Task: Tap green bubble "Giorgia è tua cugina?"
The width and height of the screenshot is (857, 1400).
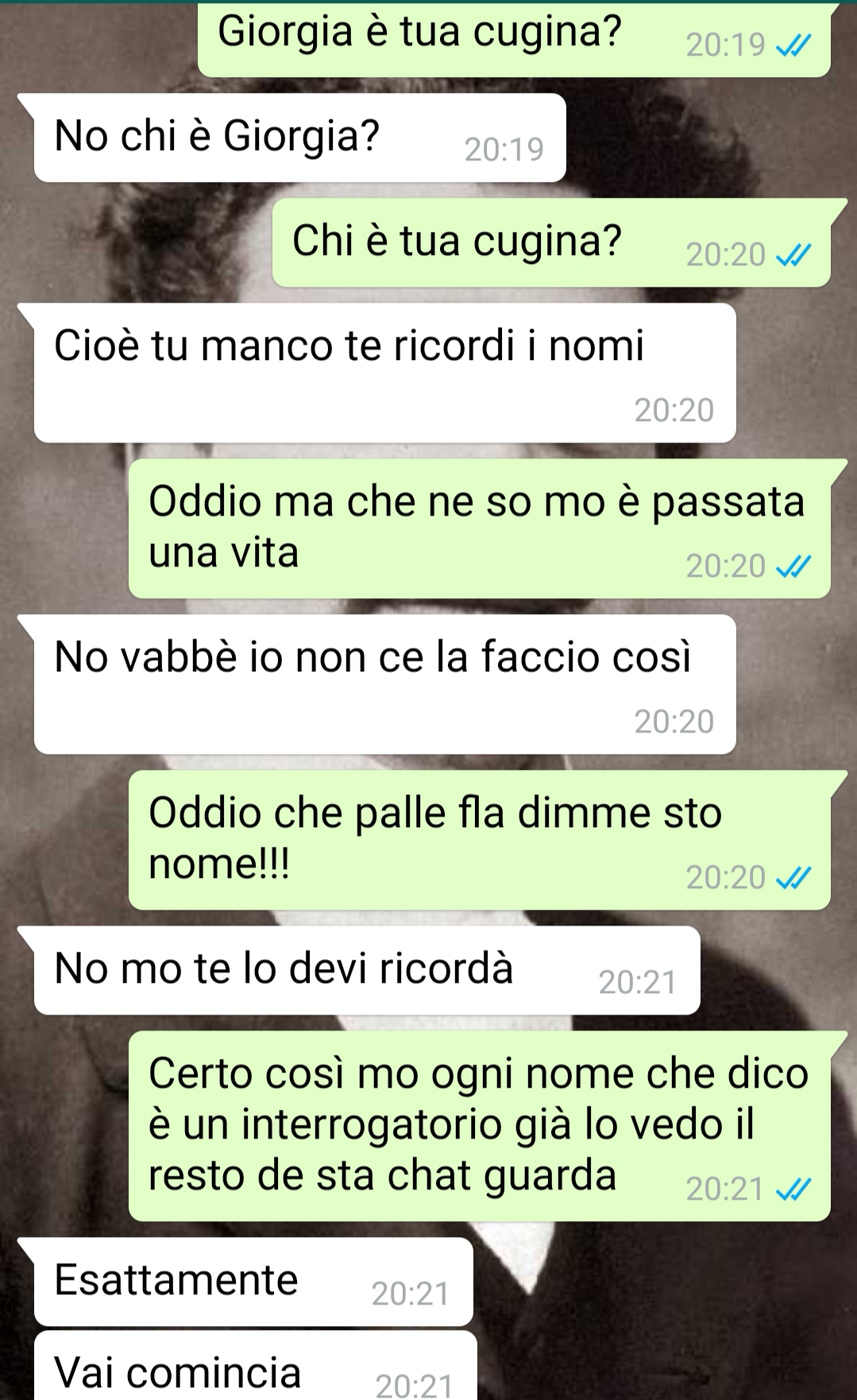Action: point(514,38)
